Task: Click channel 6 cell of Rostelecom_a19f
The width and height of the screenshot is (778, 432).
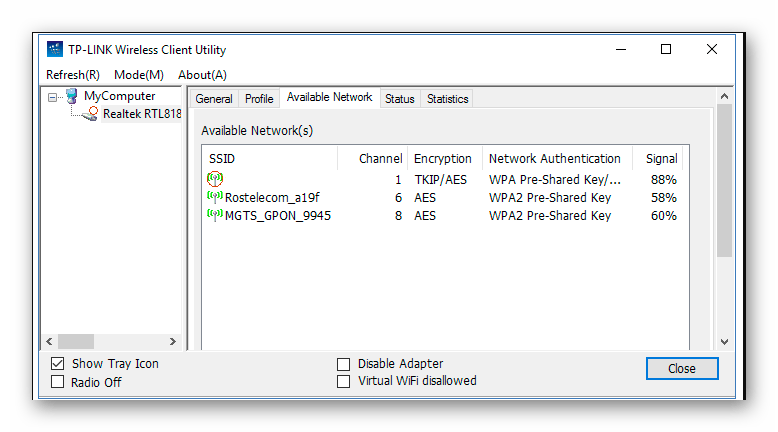Action: tap(398, 197)
